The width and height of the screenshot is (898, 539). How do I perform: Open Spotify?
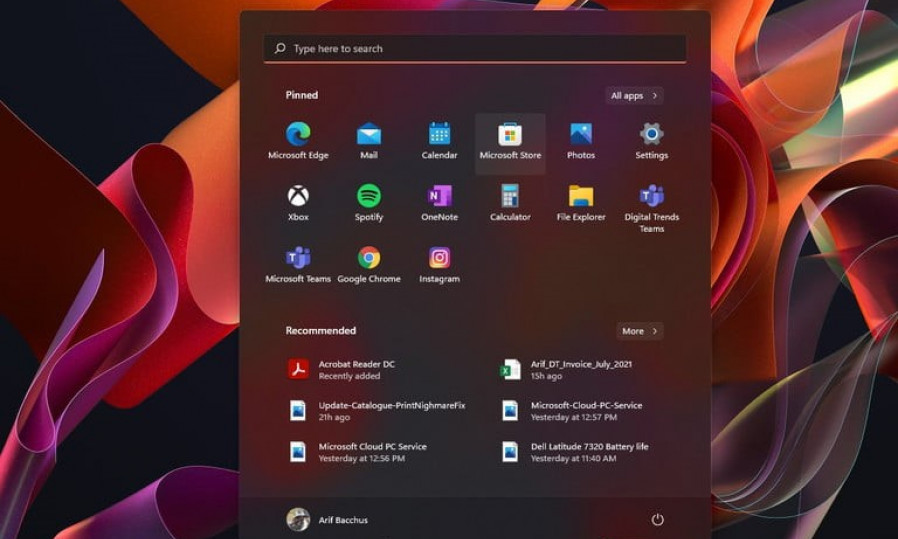pyautogui.click(x=369, y=204)
